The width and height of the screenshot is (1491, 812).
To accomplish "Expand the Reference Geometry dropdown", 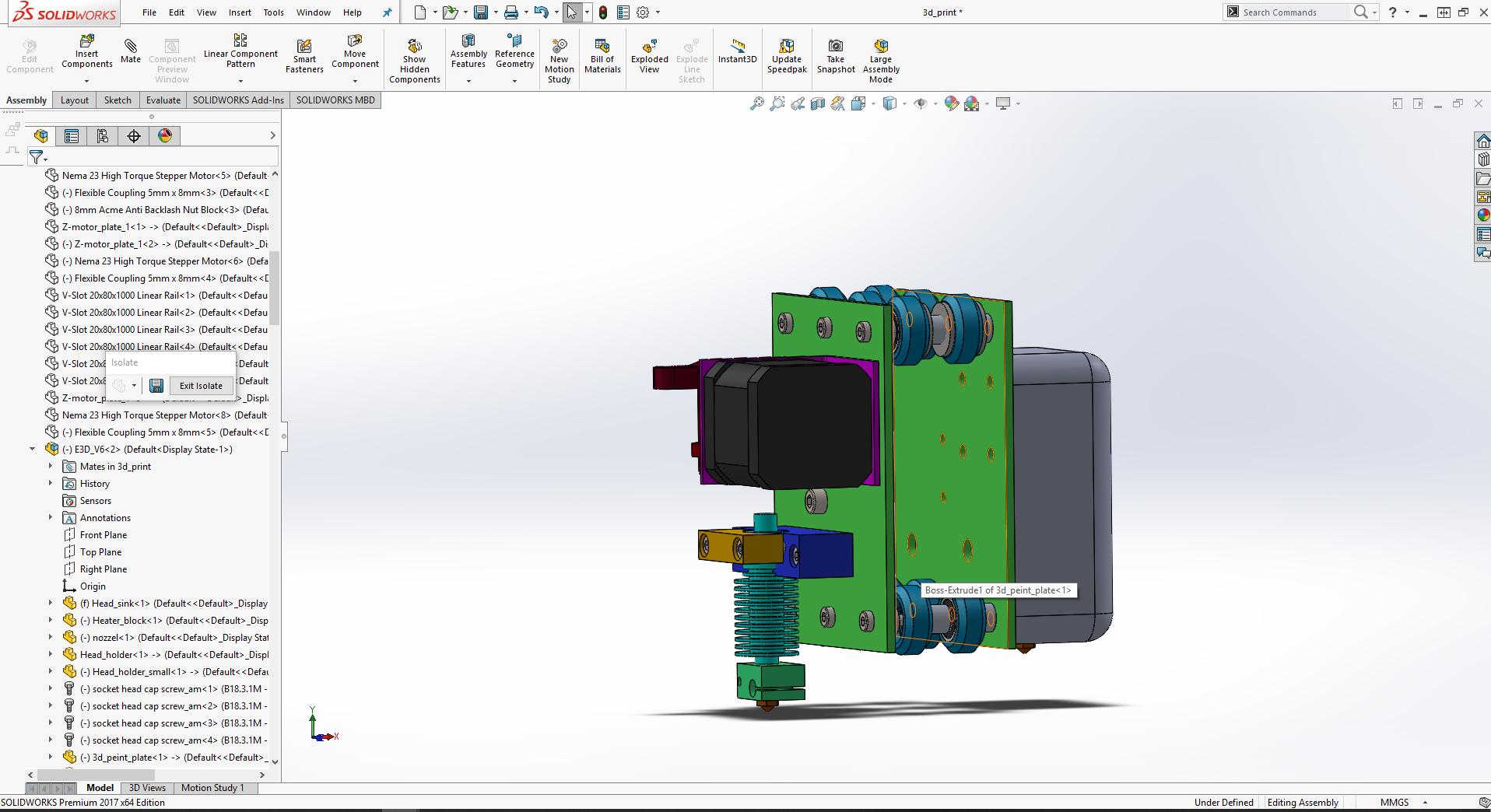I will (x=514, y=81).
